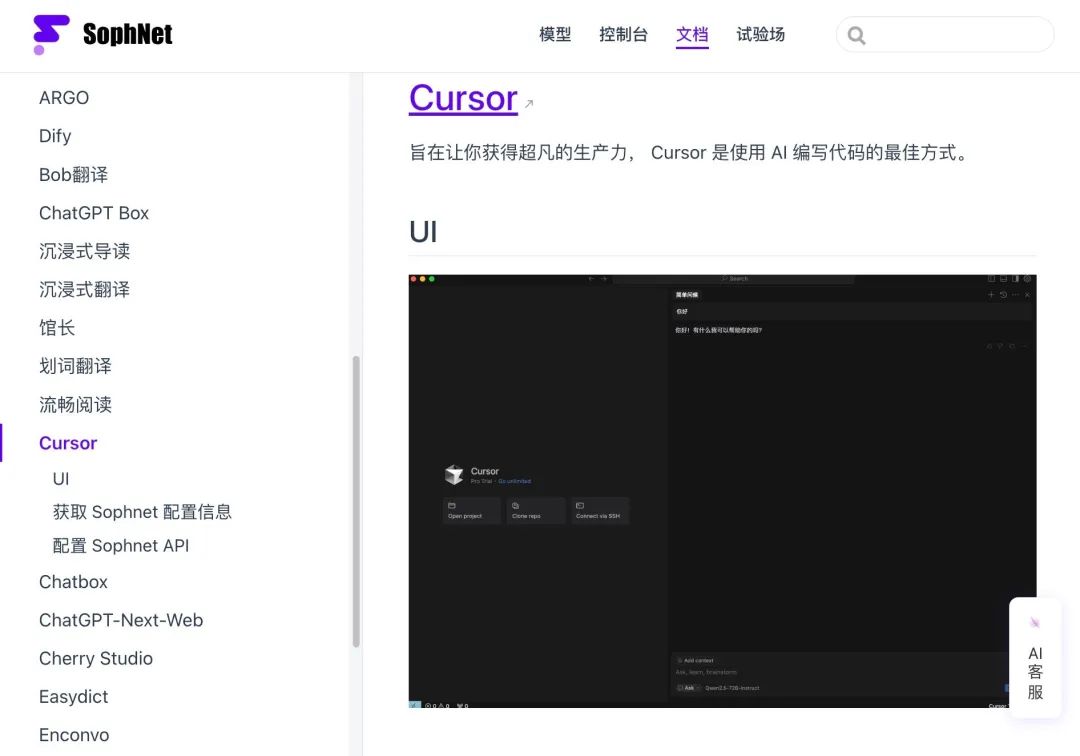Image resolution: width=1080 pixels, height=756 pixels.
Task: Open Enconvo in the sidebar
Action: (74, 735)
